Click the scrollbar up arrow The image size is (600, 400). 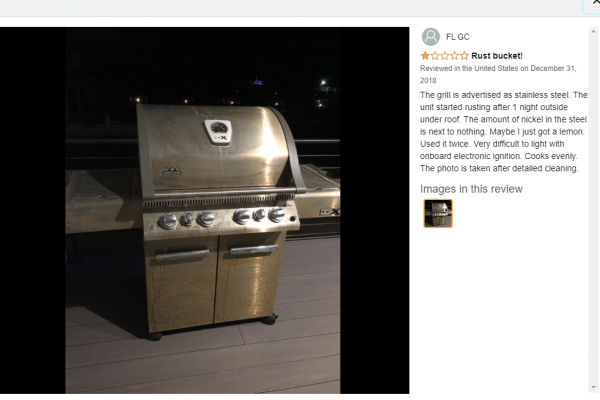click(x=593, y=31)
